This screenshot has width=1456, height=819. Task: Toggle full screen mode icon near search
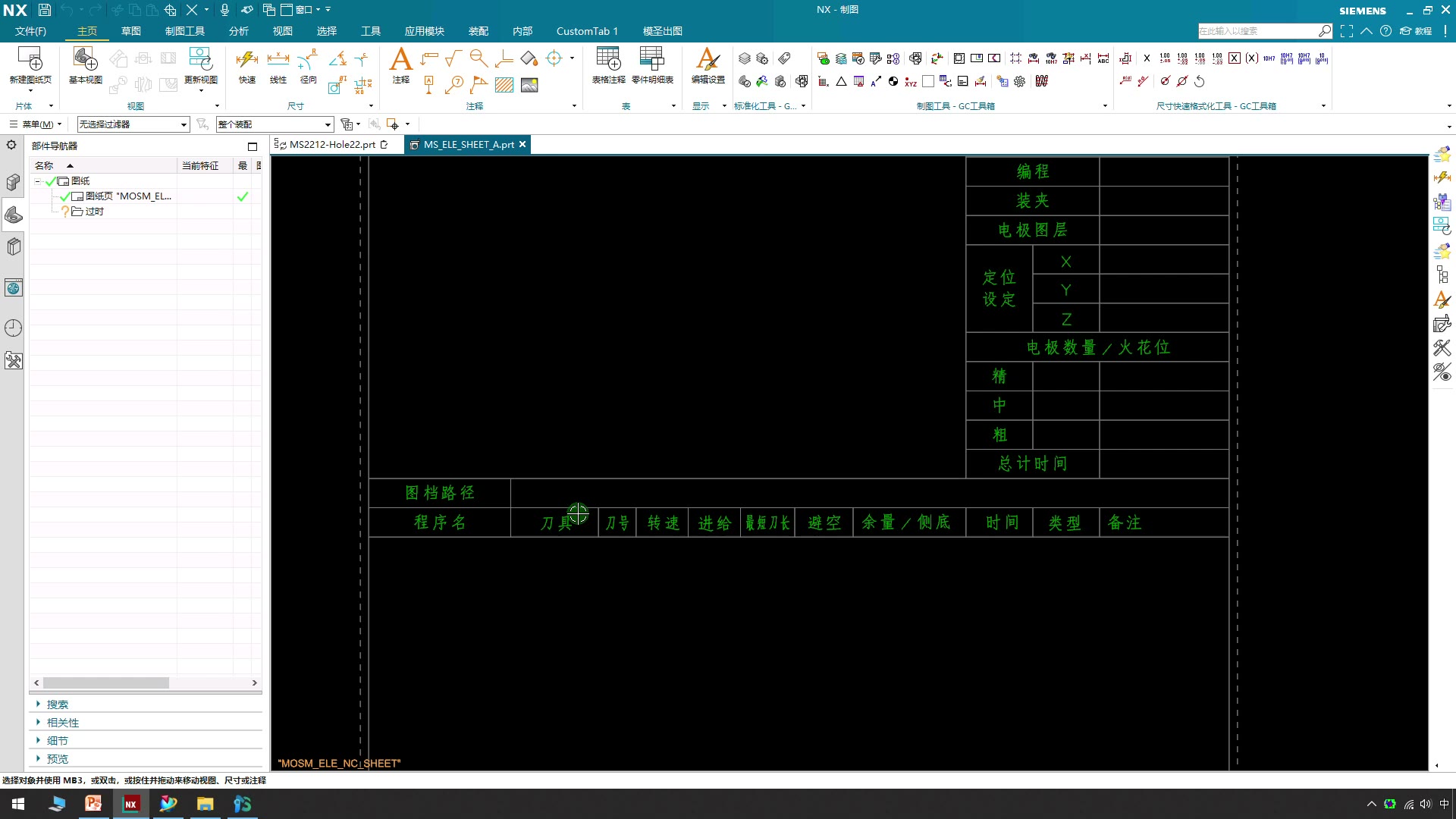click(1346, 31)
